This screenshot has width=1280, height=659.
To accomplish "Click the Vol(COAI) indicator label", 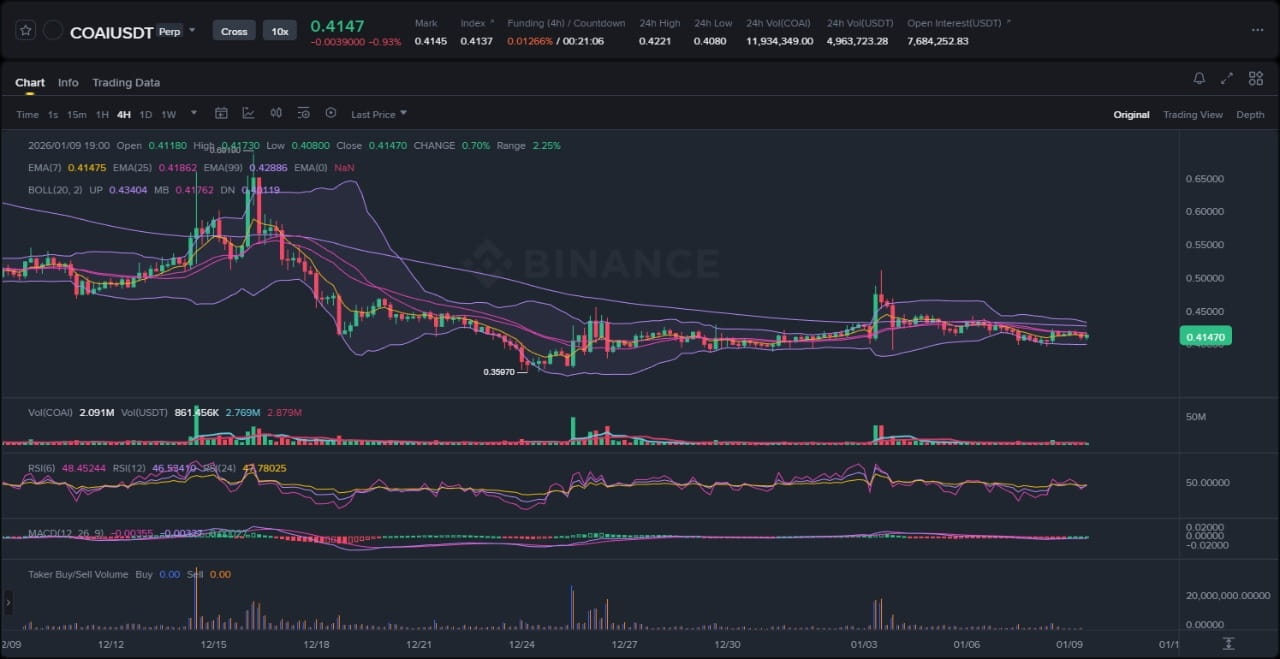I will (x=50, y=412).
